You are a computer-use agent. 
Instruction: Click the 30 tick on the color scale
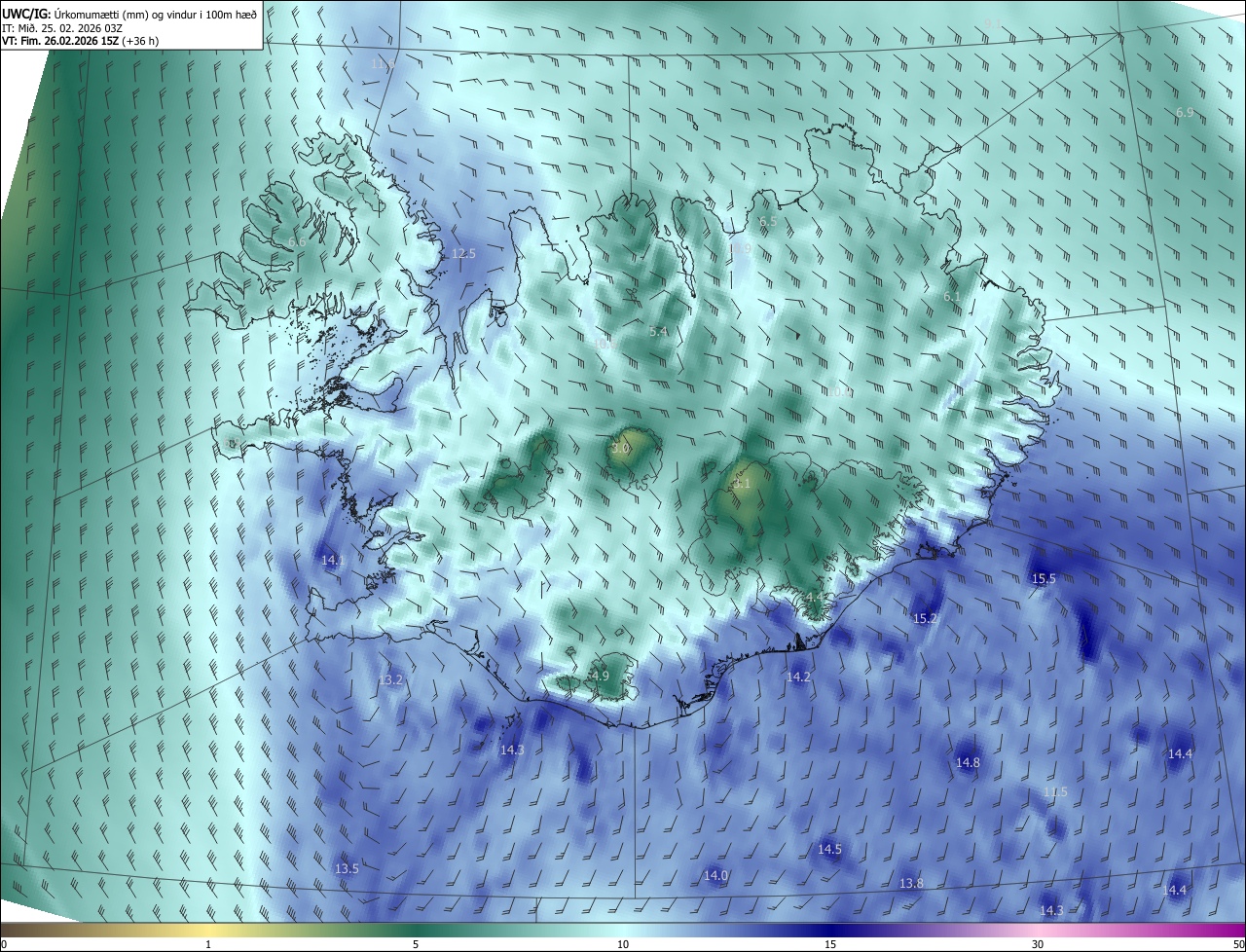click(x=1038, y=944)
